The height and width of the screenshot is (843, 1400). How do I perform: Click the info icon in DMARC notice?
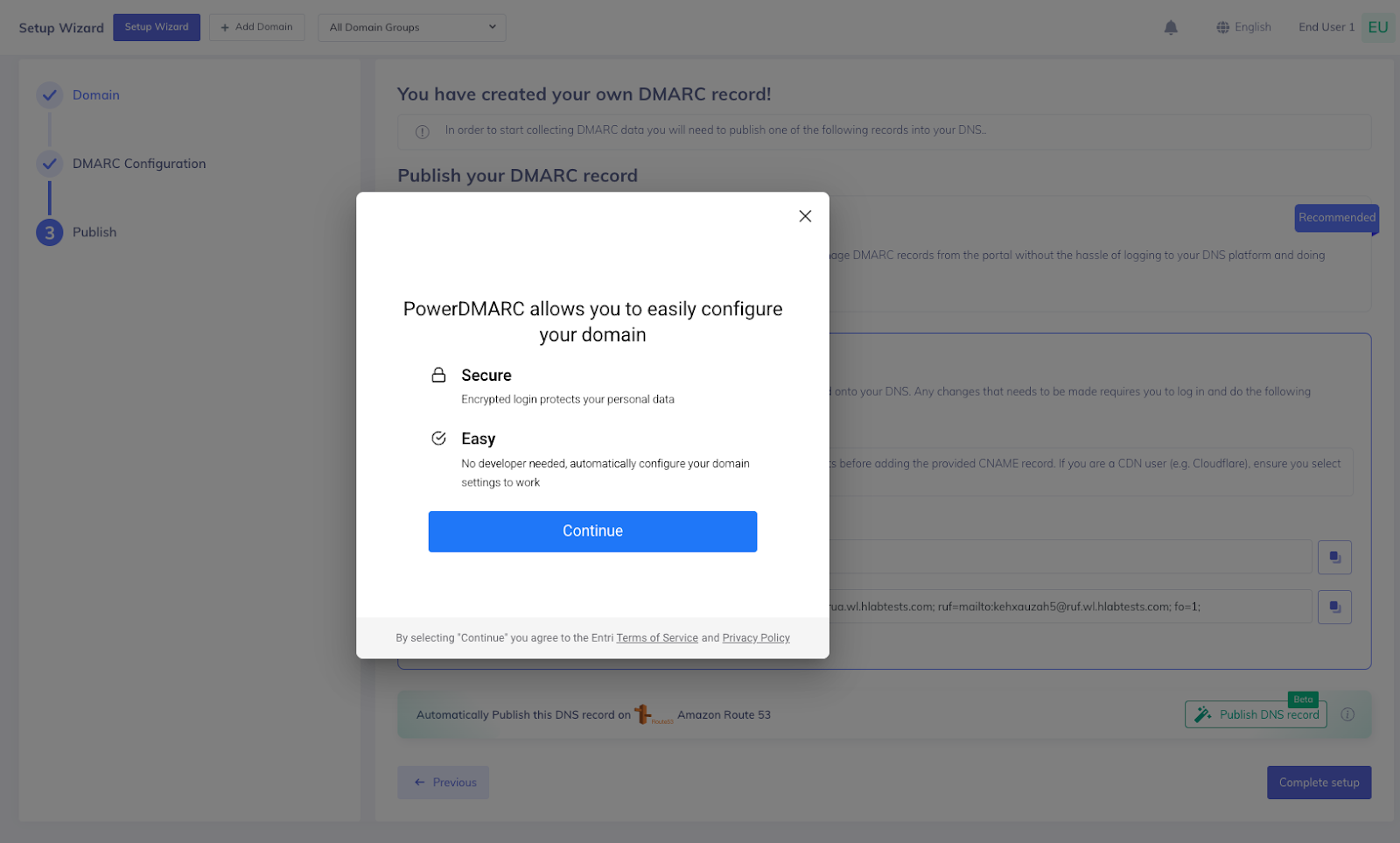click(422, 132)
